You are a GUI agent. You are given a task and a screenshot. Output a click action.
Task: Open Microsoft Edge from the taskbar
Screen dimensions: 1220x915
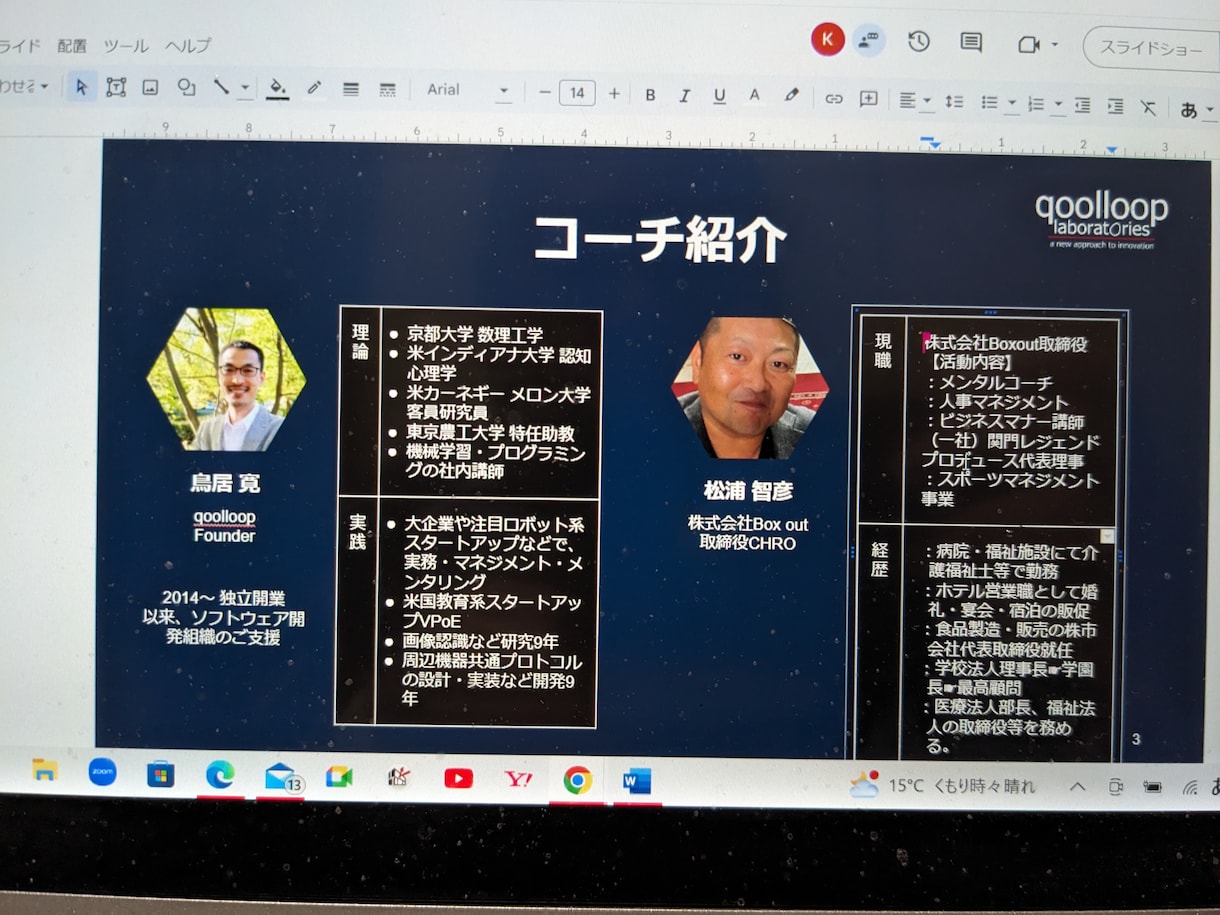click(220, 775)
